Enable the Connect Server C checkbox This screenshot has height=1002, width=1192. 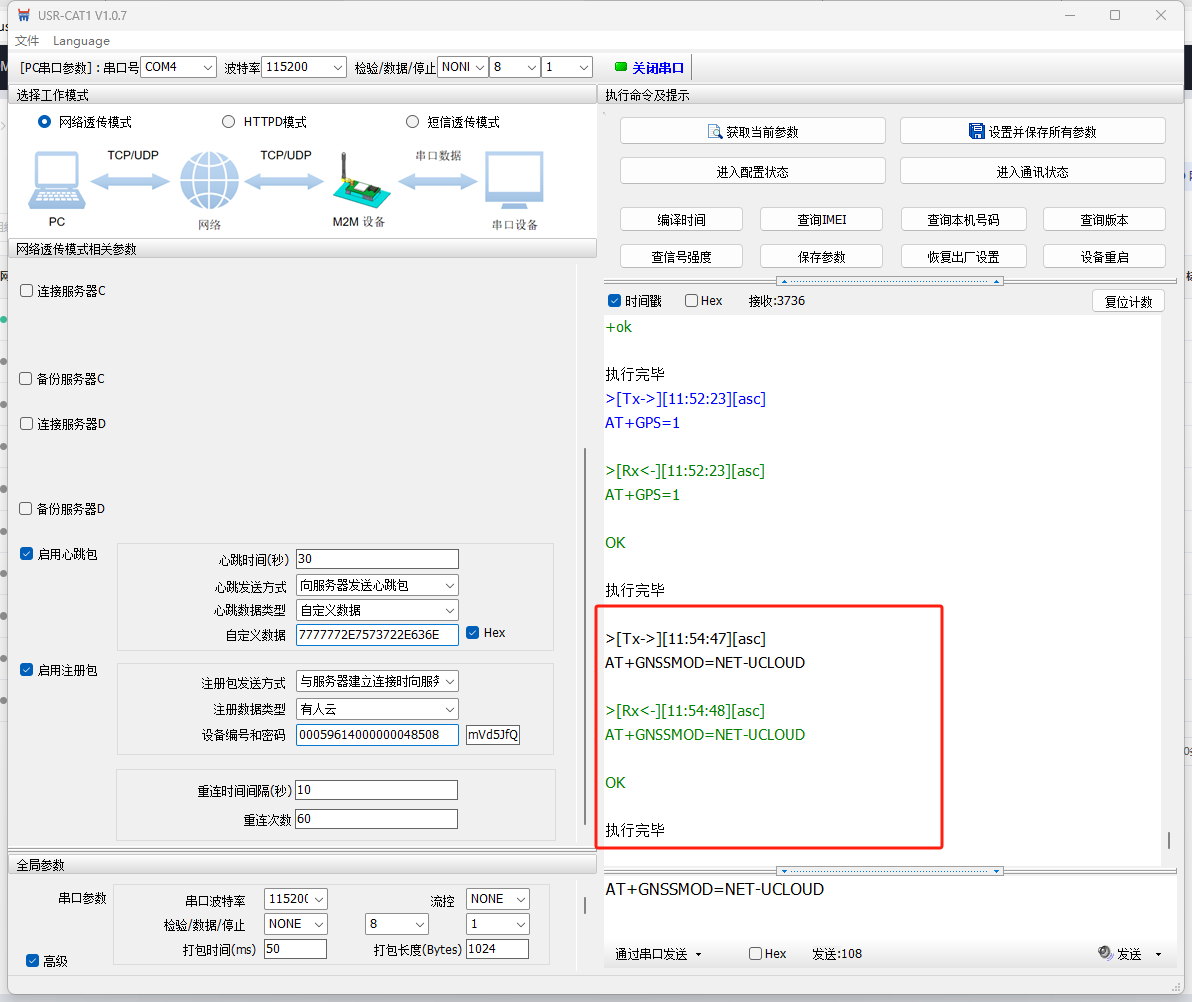(x=27, y=291)
